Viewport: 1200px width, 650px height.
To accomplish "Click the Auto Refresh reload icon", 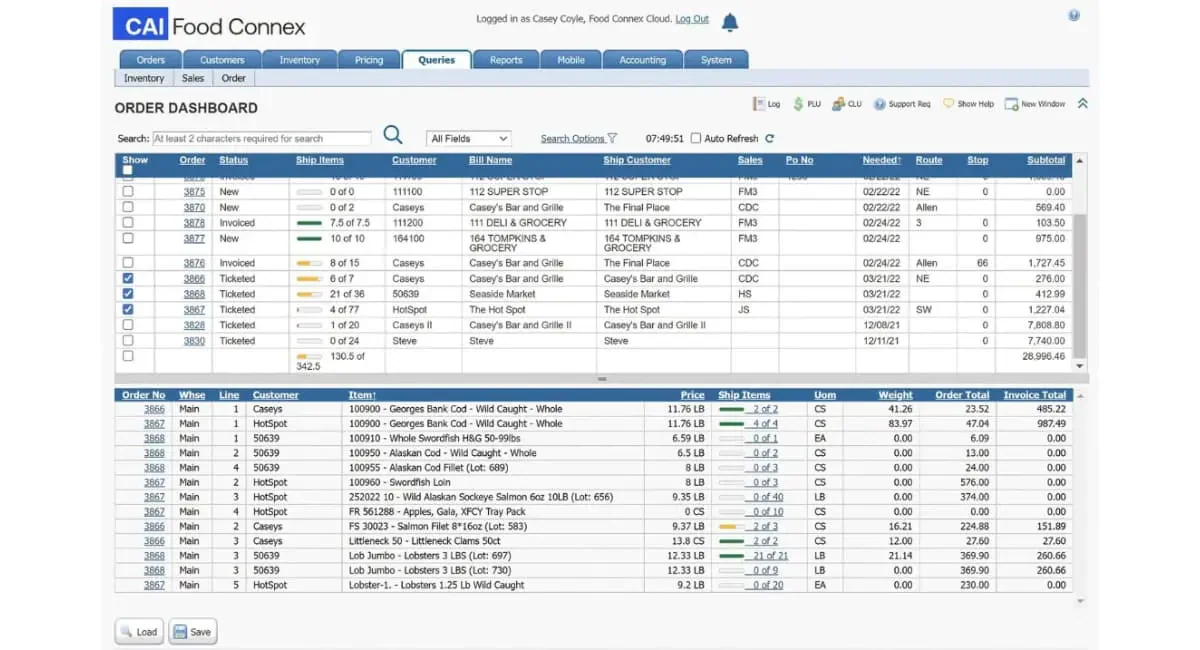I will click(769, 139).
